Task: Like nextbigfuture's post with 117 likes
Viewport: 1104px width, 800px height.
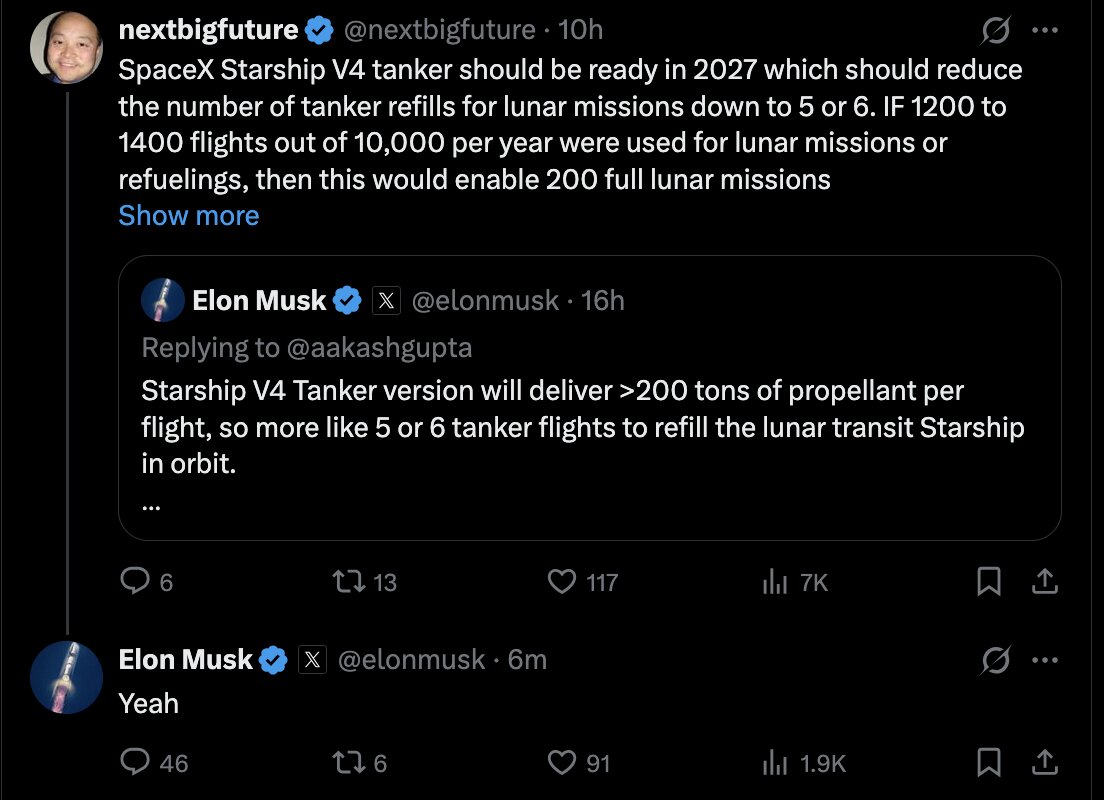Action: tap(565, 581)
